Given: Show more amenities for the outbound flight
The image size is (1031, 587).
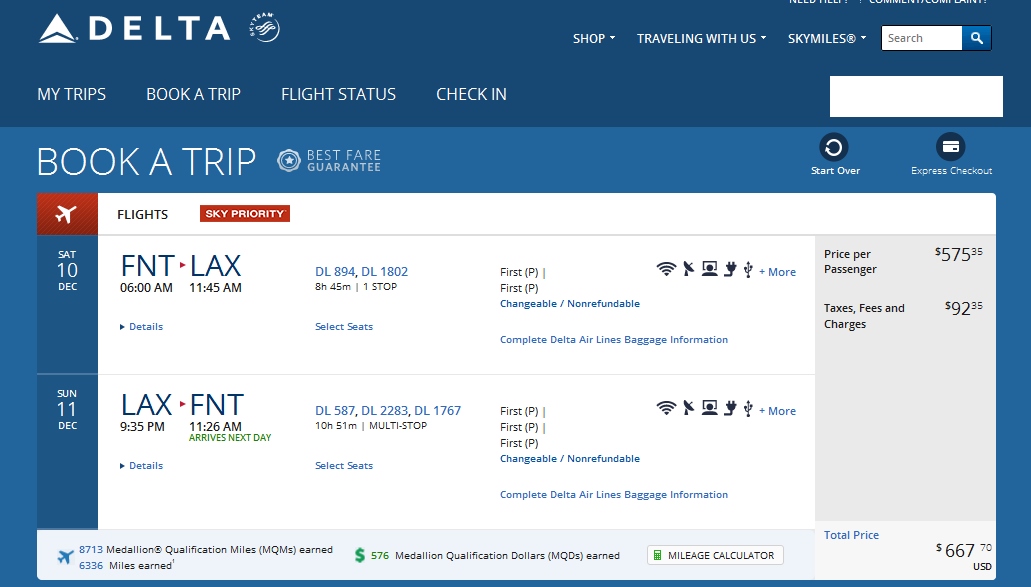Looking at the screenshot, I should [777, 272].
